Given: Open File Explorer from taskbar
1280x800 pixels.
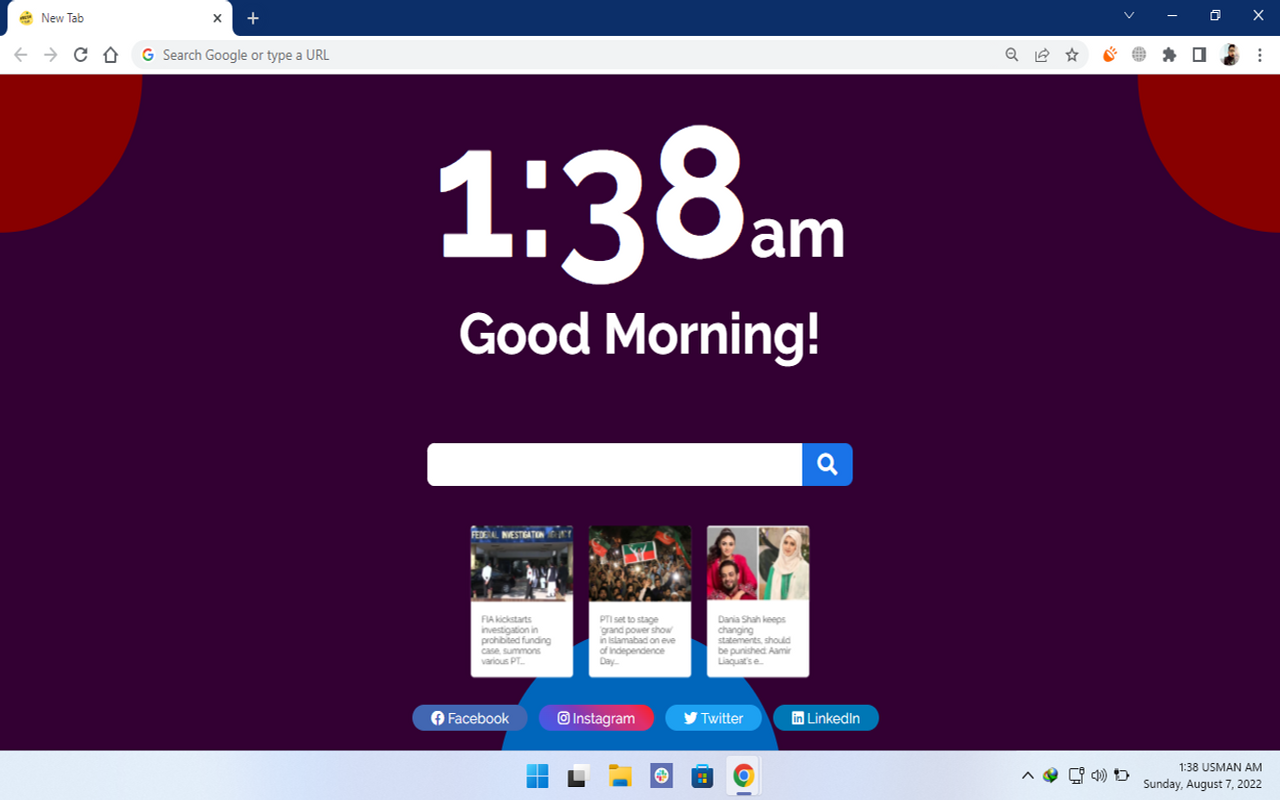Looking at the screenshot, I should click(620, 776).
